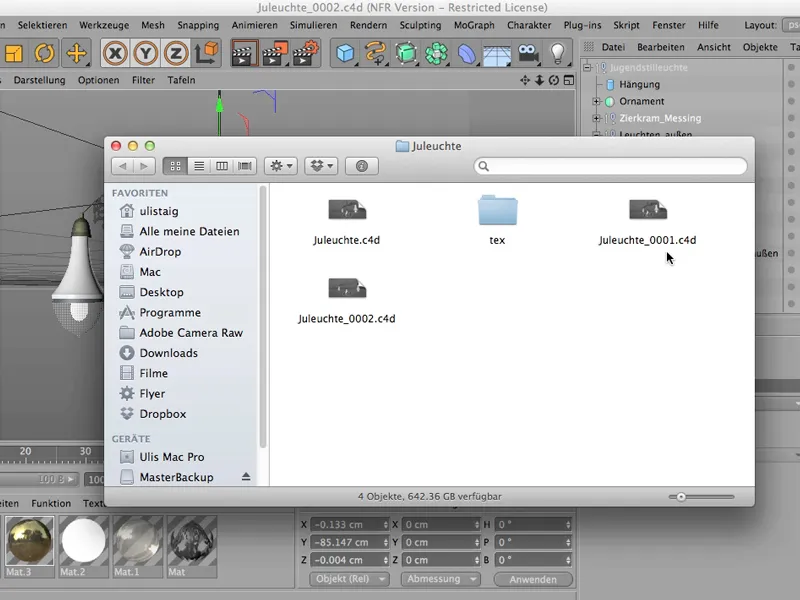
Task: Open Finder action gear dropdown
Action: click(x=281, y=166)
